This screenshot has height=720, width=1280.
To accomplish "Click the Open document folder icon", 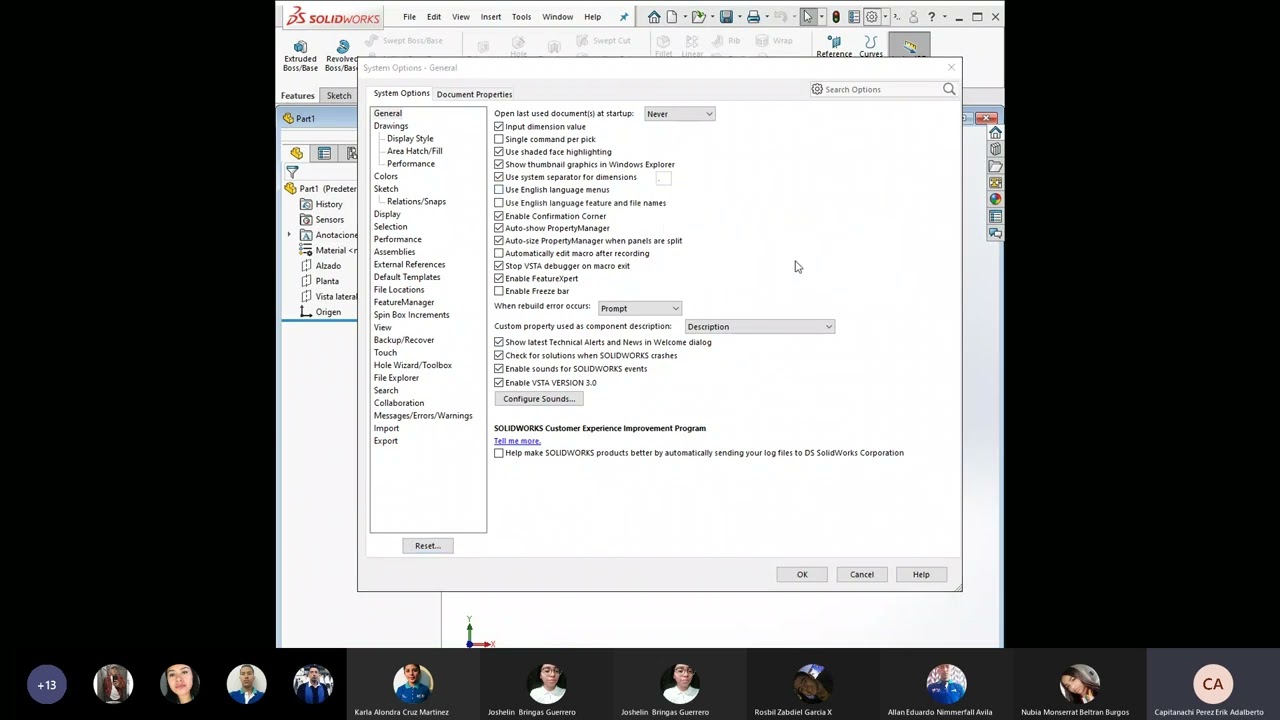I will point(698,17).
